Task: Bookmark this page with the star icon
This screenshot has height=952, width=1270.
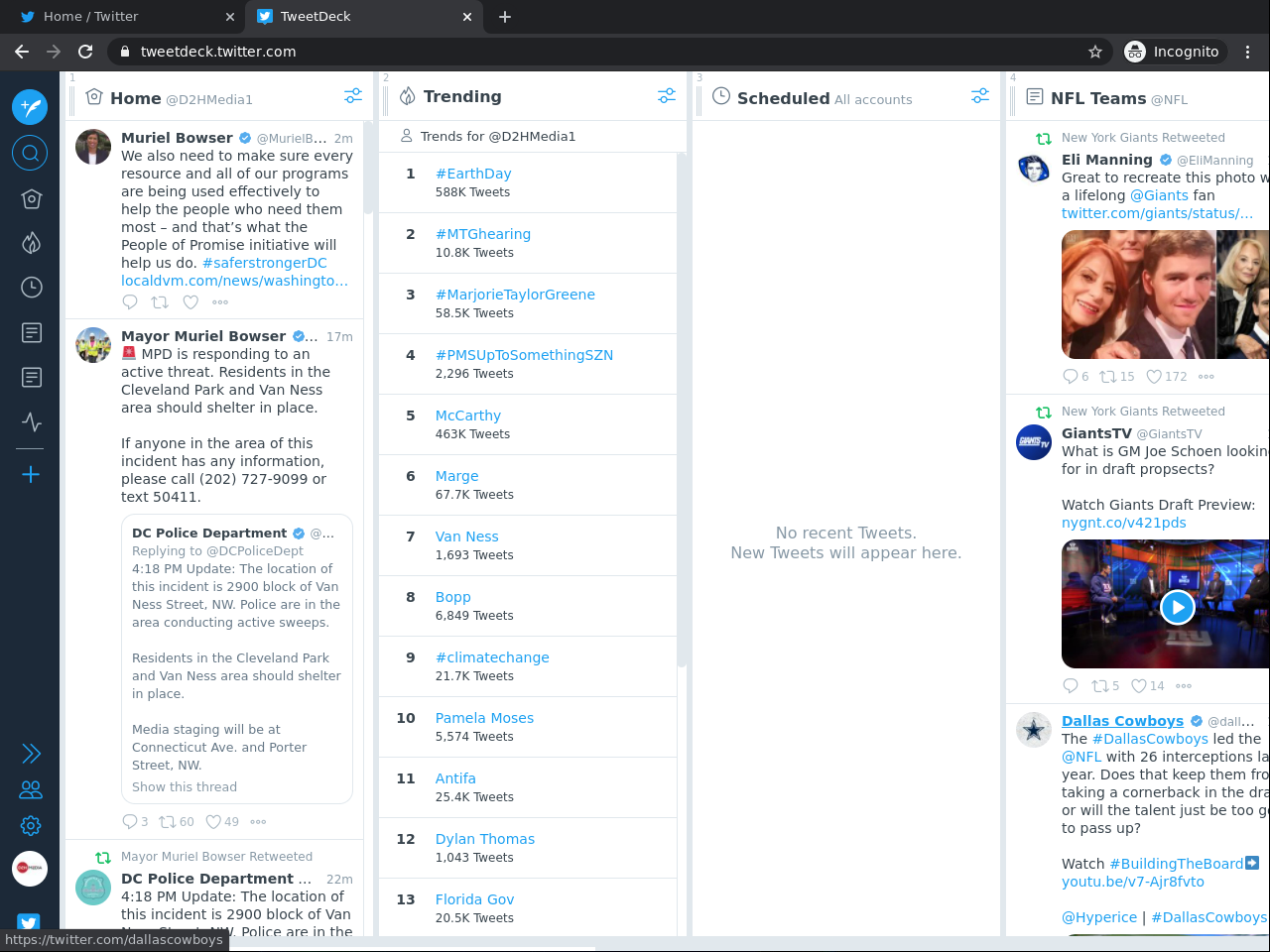Action: (1095, 52)
